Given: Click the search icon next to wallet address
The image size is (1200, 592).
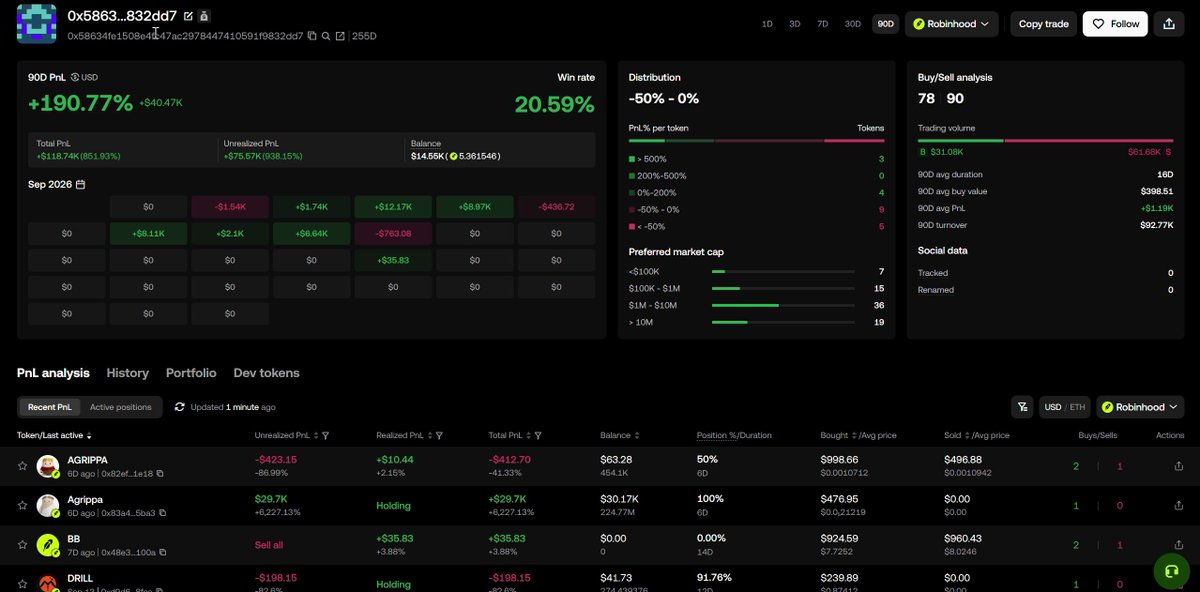Looking at the screenshot, I should coord(326,36).
